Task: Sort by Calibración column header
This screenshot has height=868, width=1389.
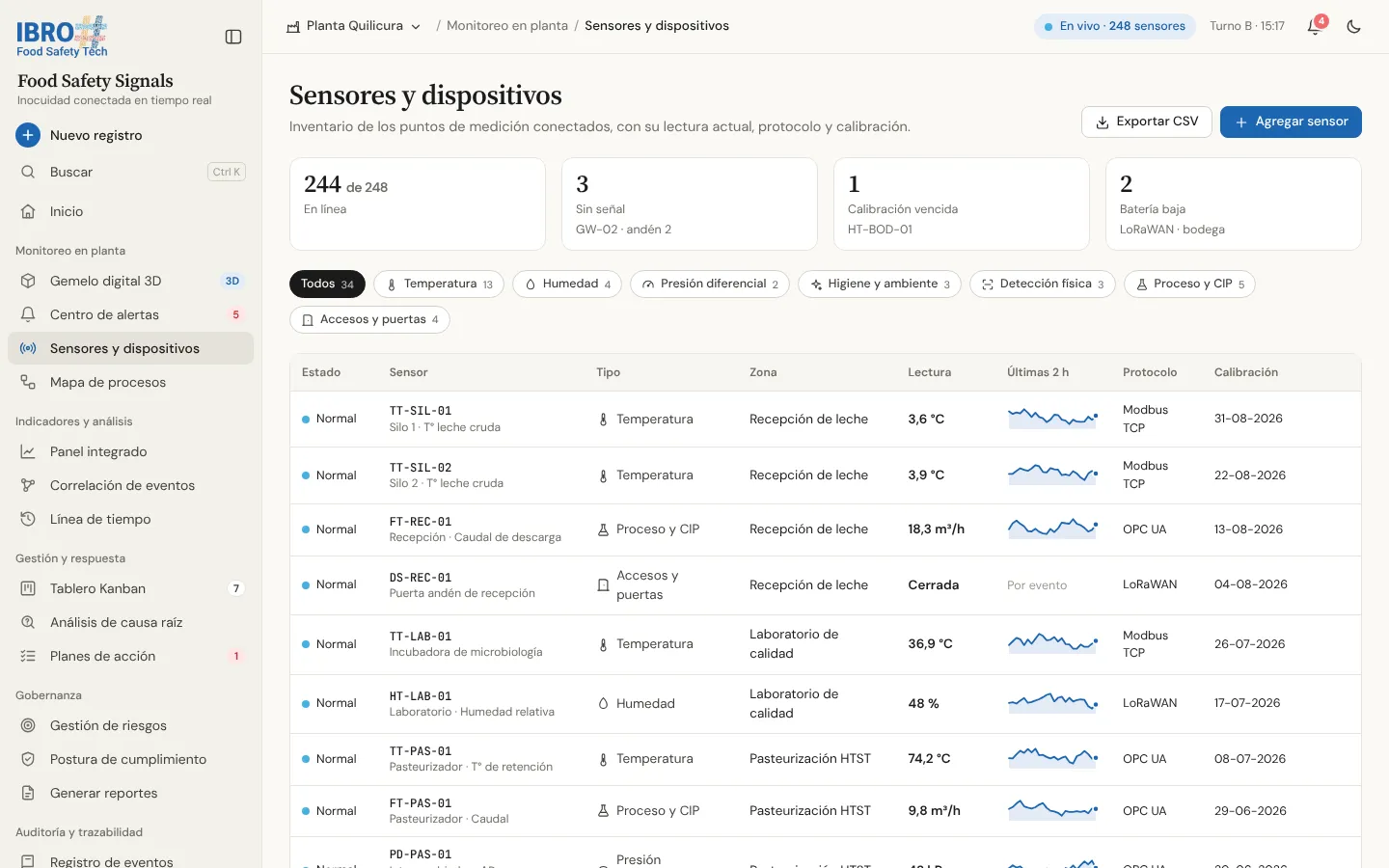Action: [1246, 372]
